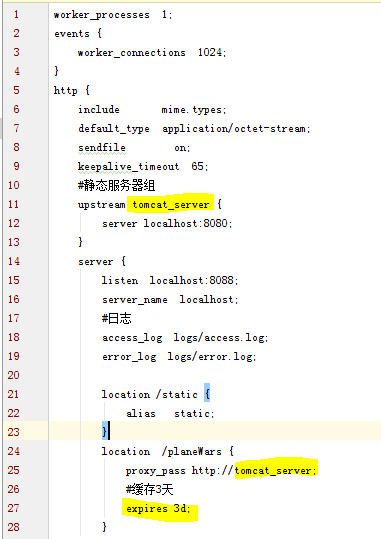
Task: Click proxy_pass on line 25
Action: [156, 471]
